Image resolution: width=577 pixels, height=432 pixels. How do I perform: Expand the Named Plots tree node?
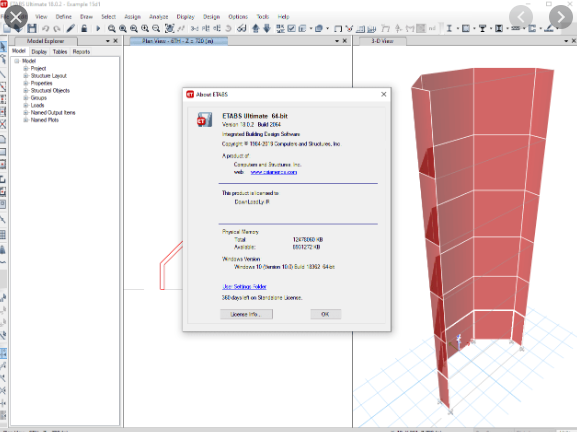click(26, 120)
